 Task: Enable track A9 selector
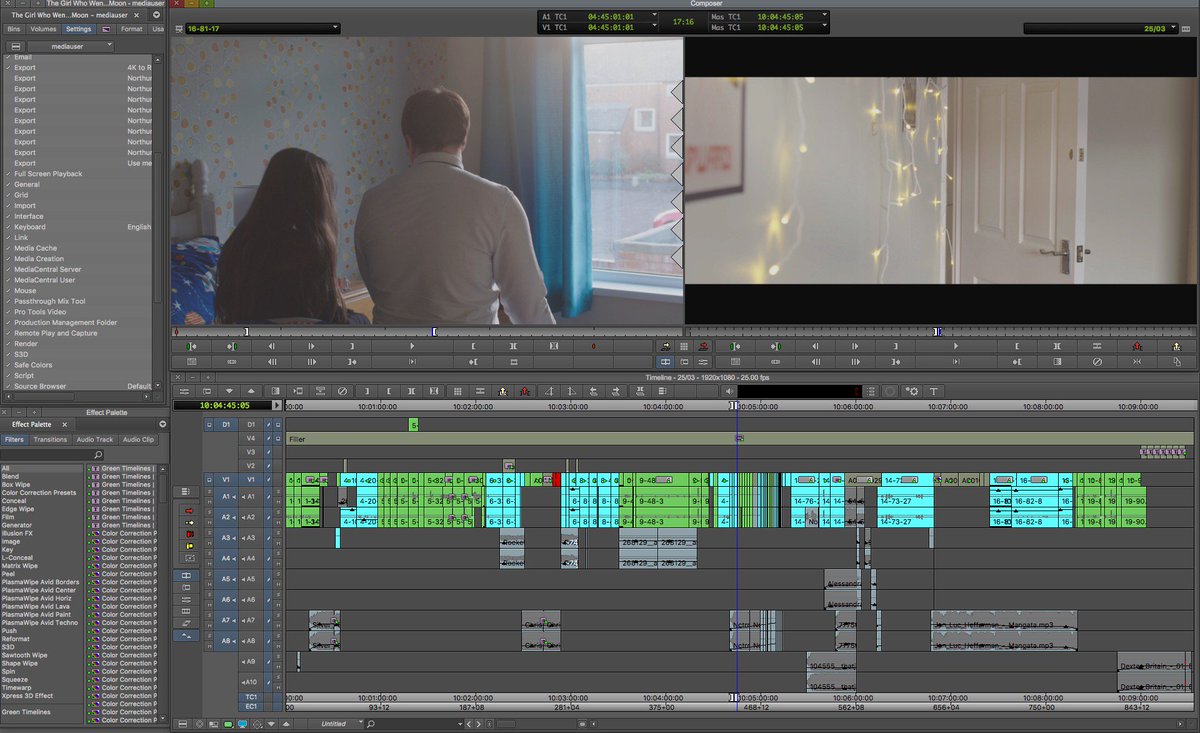click(x=251, y=661)
